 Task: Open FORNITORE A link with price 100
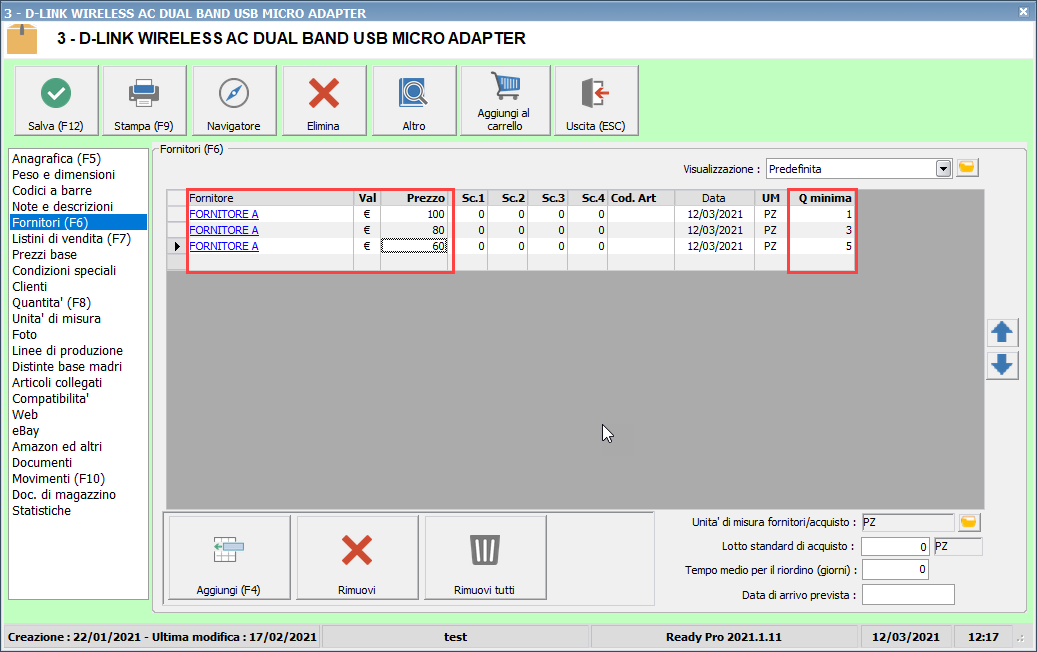tap(224, 214)
